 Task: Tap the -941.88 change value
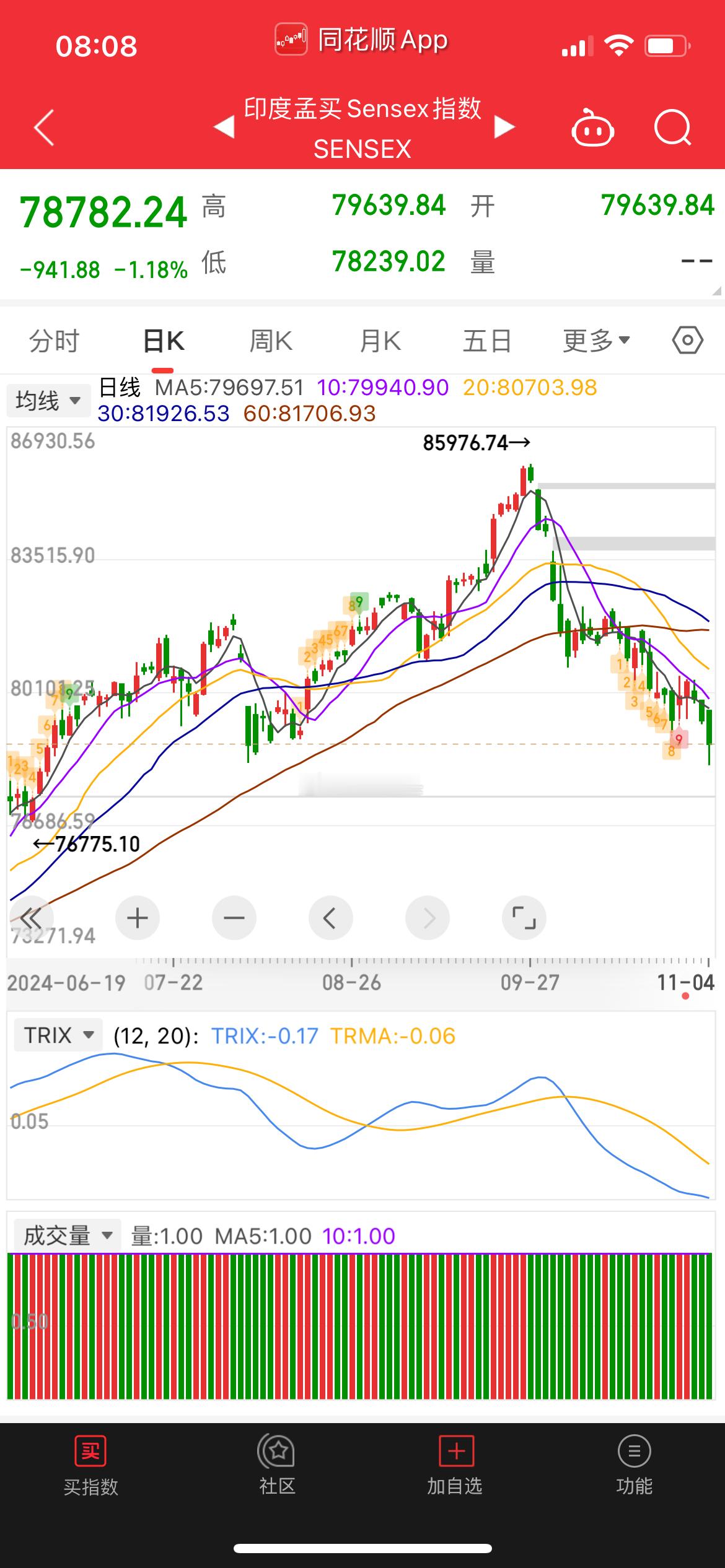[60, 270]
